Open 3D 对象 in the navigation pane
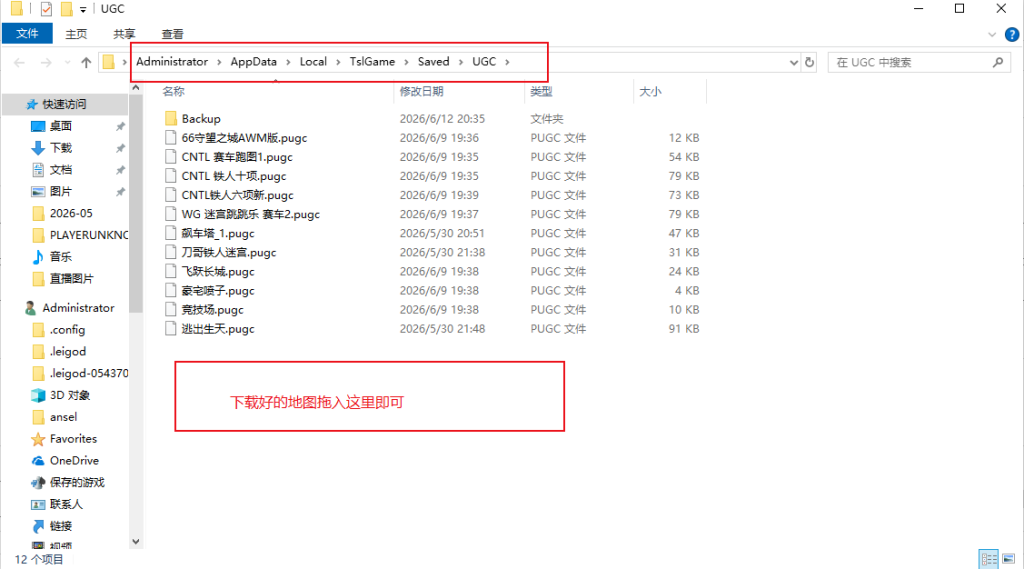1024x569 pixels. point(70,395)
